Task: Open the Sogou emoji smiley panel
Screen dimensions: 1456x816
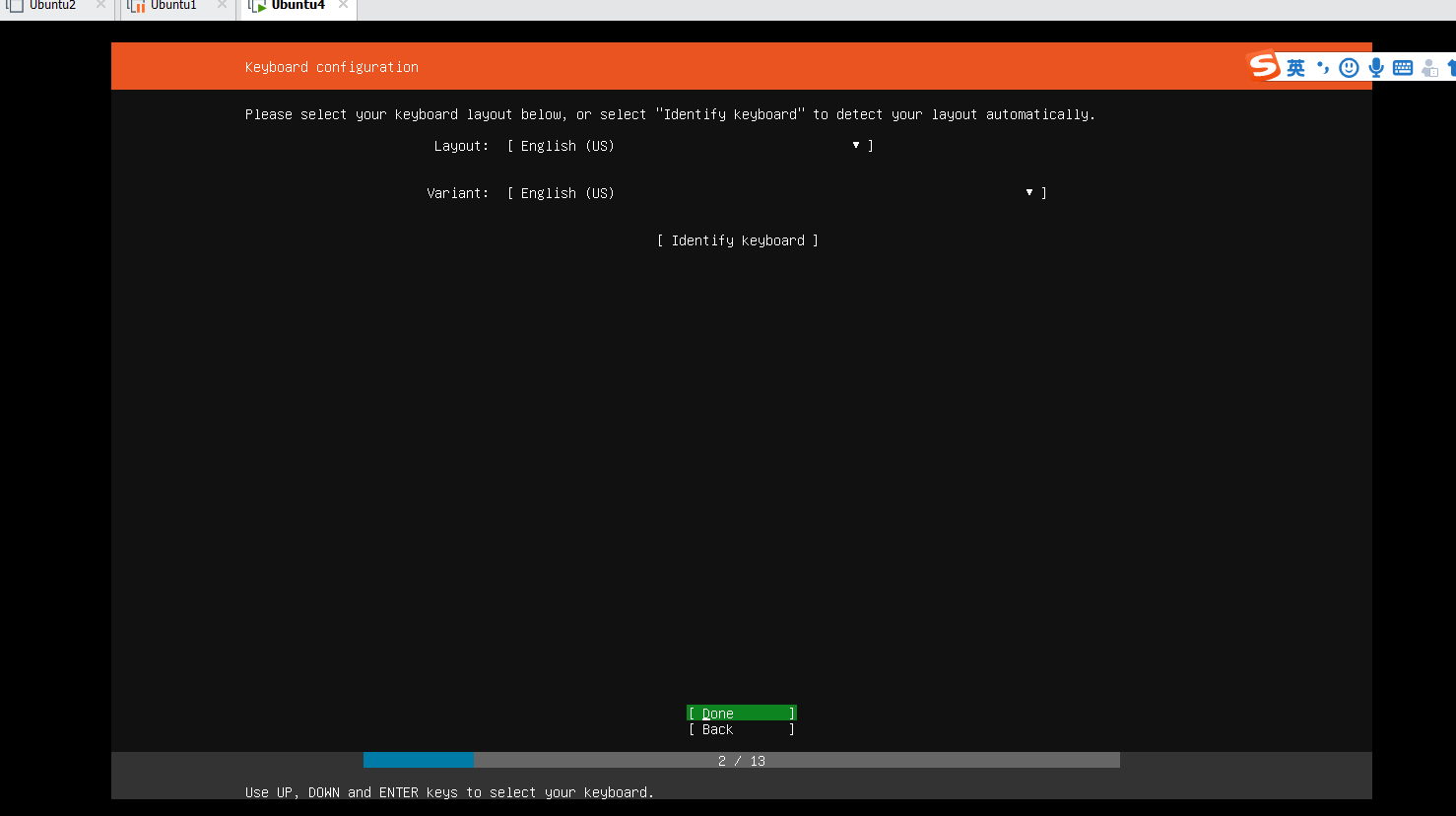Action: point(1350,67)
